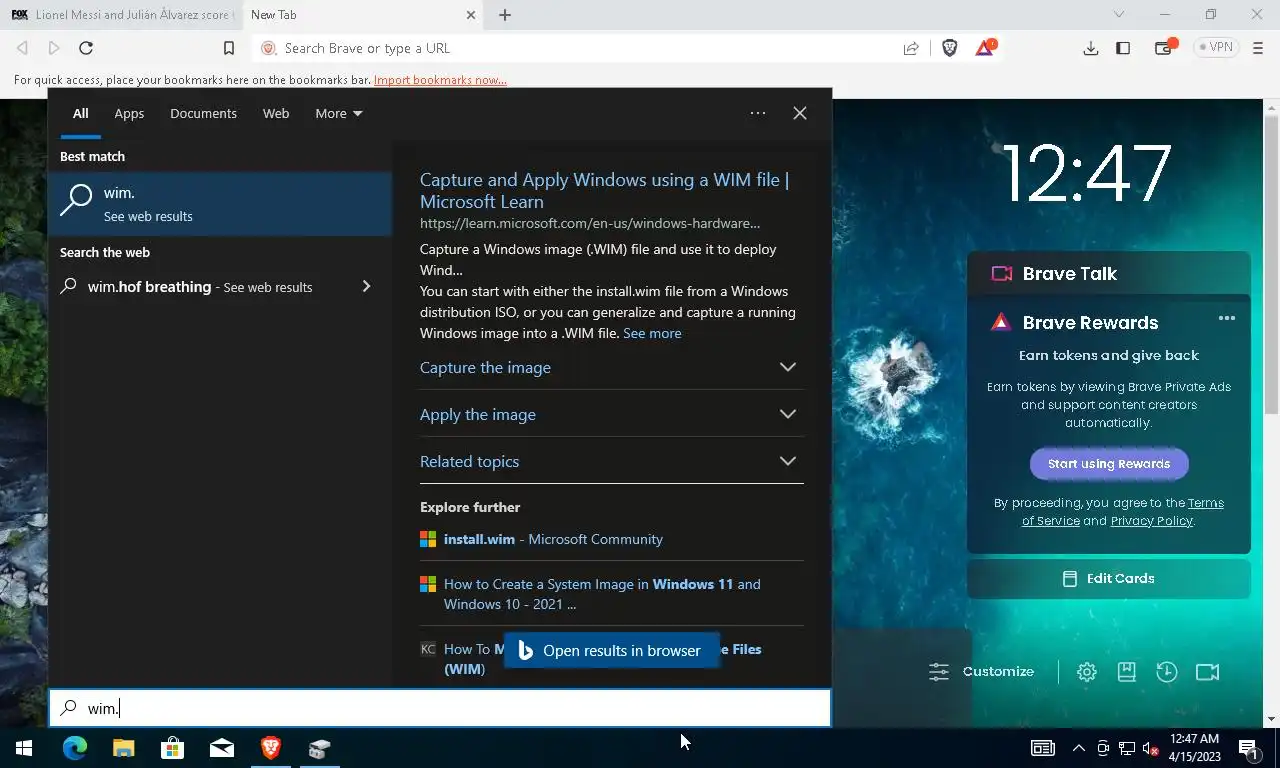Expand the Related topics section
This screenshot has height=768, width=1280.
(611, 461)
